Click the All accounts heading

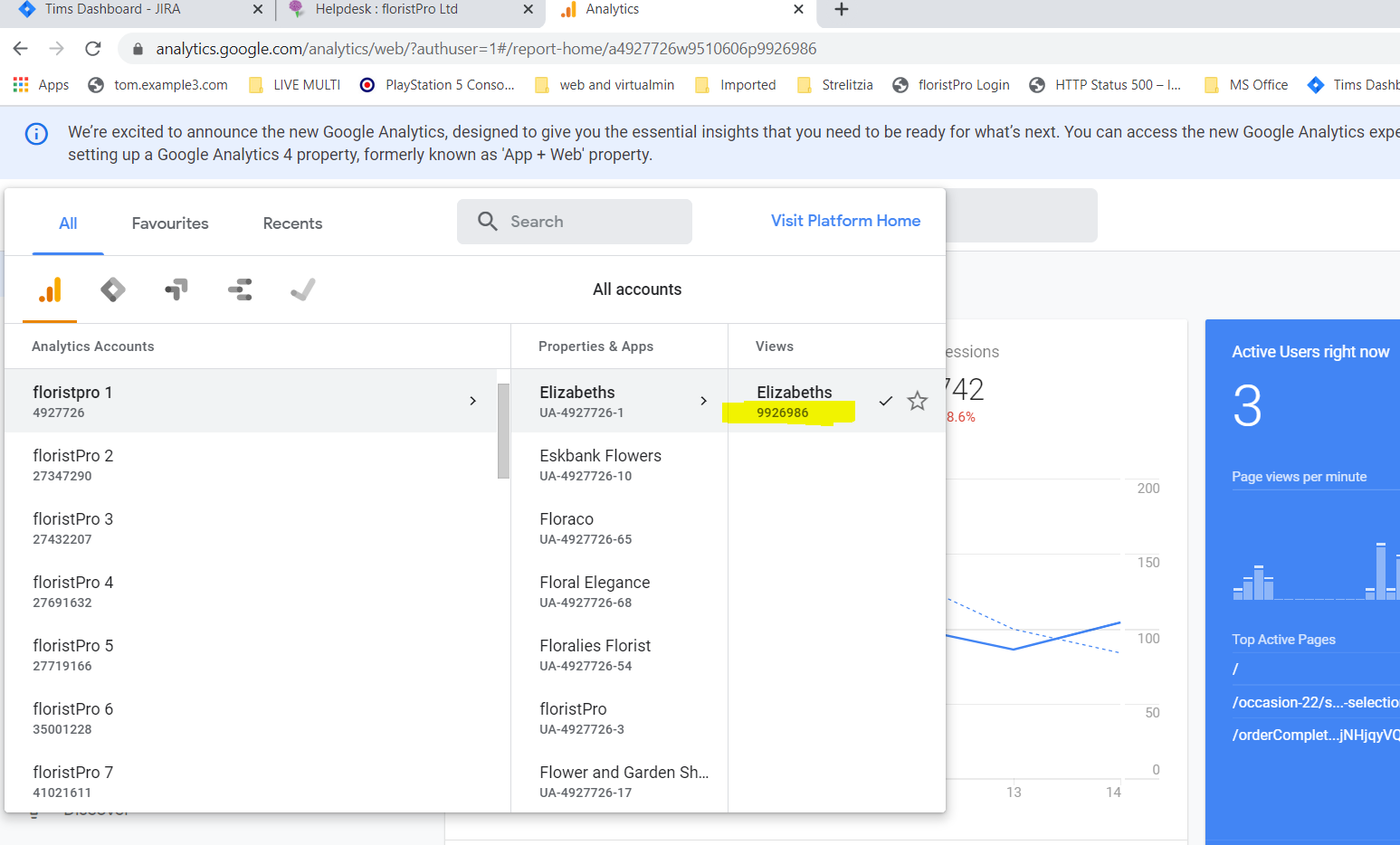[637, 290]
